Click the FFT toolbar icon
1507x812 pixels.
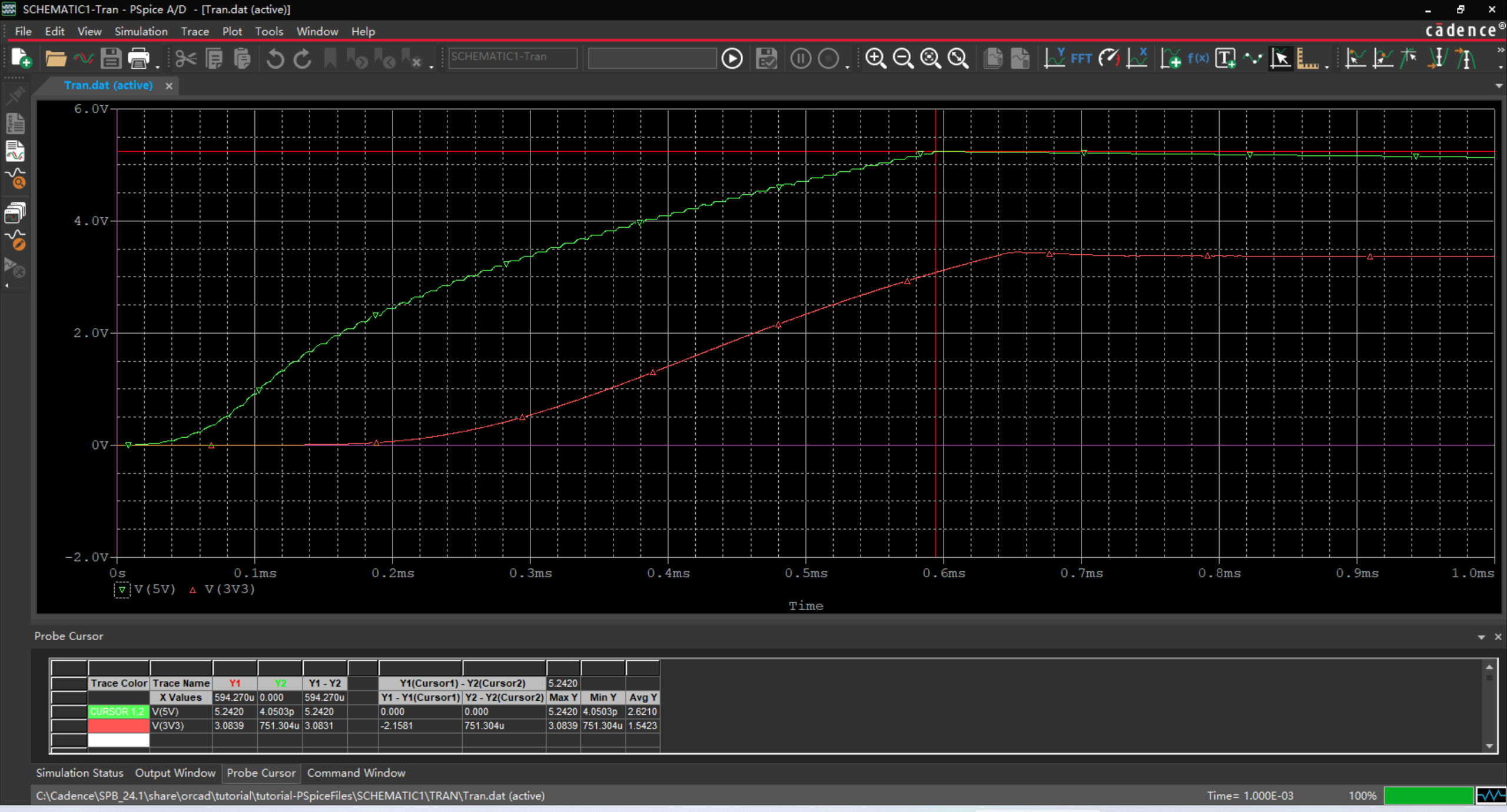[1081, 58]
